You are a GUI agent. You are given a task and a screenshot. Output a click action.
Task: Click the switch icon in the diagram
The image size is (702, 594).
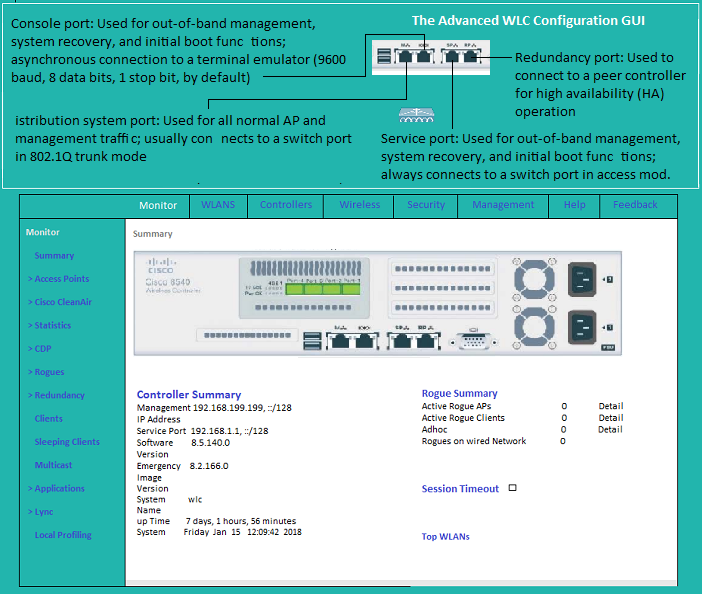[x=416, y=115]
